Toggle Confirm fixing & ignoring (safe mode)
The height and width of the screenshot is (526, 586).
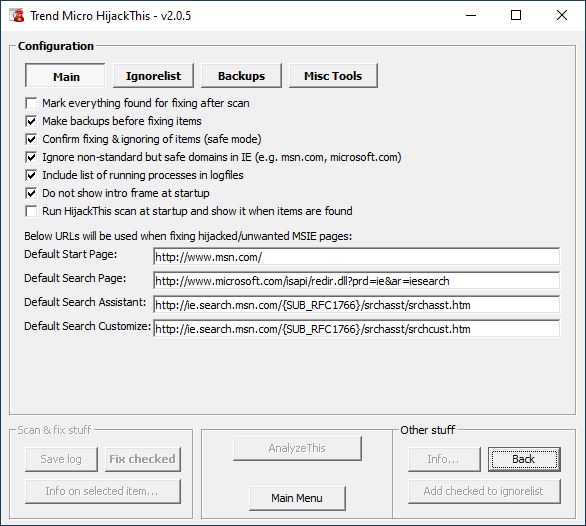pyautogui.click(x=31, y=139)
